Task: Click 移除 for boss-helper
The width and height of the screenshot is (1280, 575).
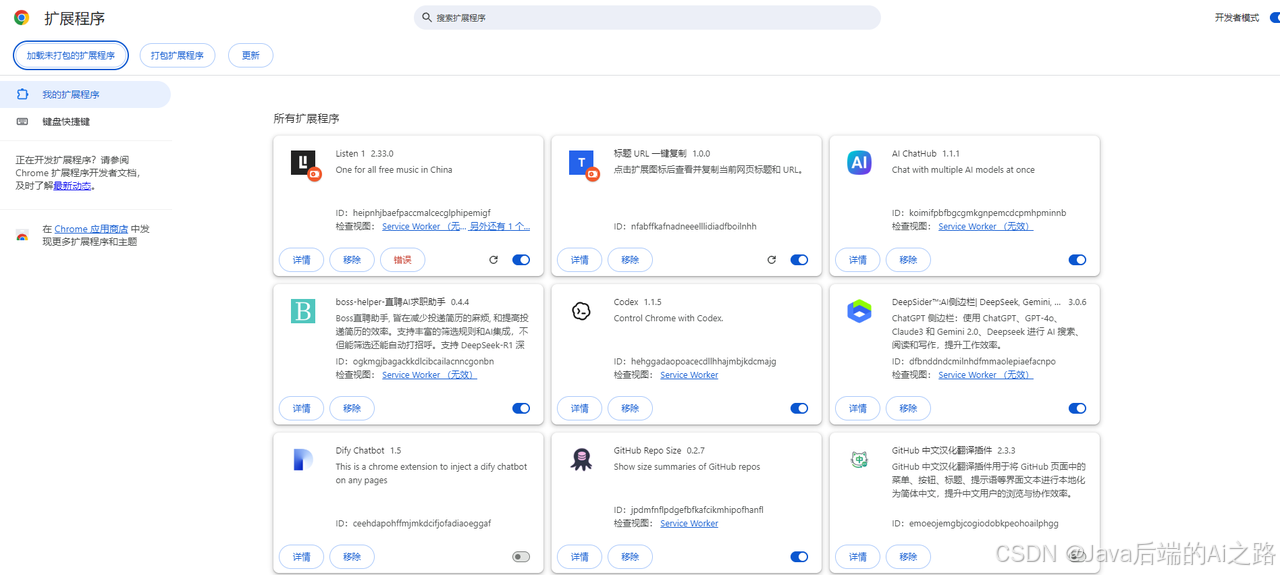Action: coord(352,408)
